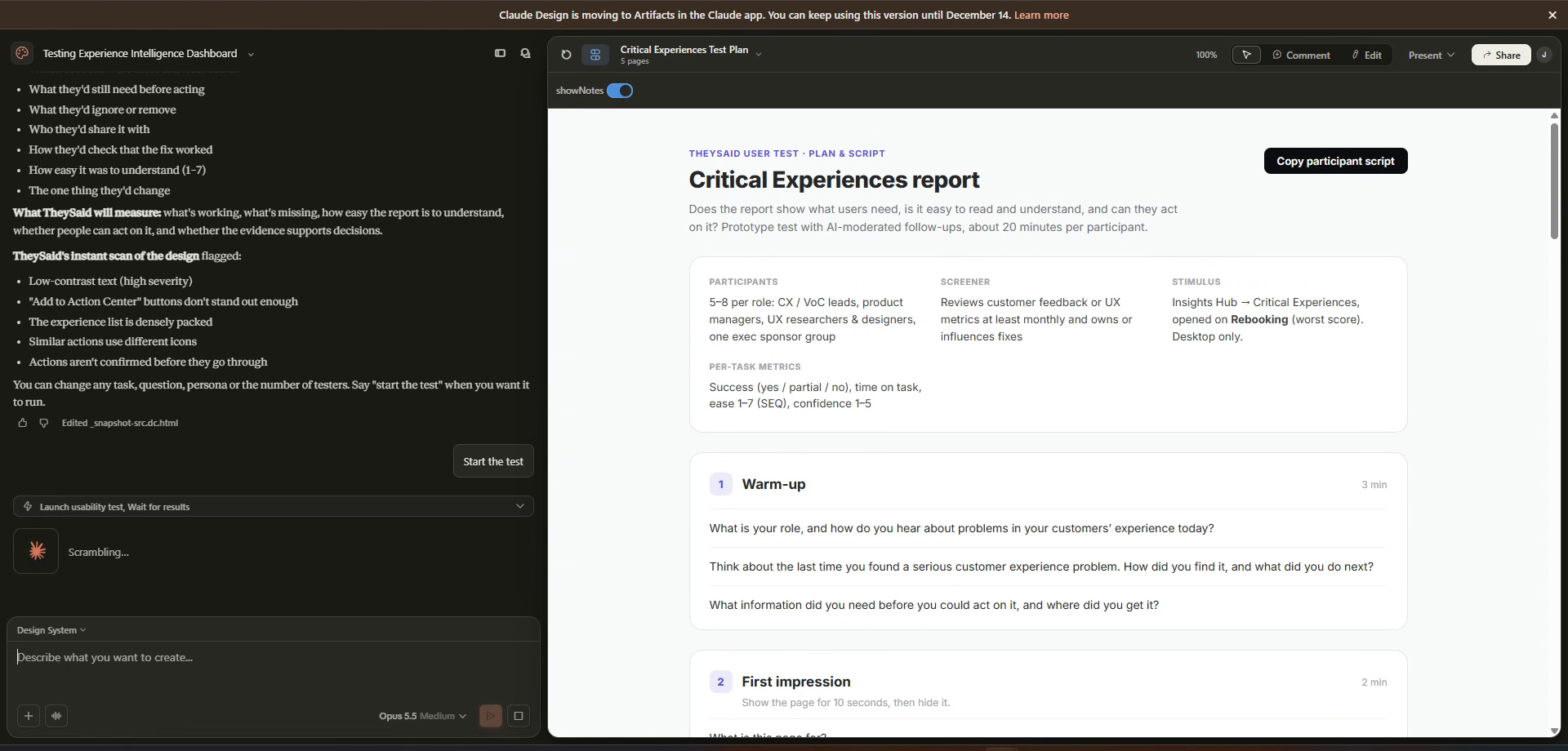This screenshot has height=751, width=1568.
Task: Click the number 1 badge beside Warm-up
Action: click(720, 484)
